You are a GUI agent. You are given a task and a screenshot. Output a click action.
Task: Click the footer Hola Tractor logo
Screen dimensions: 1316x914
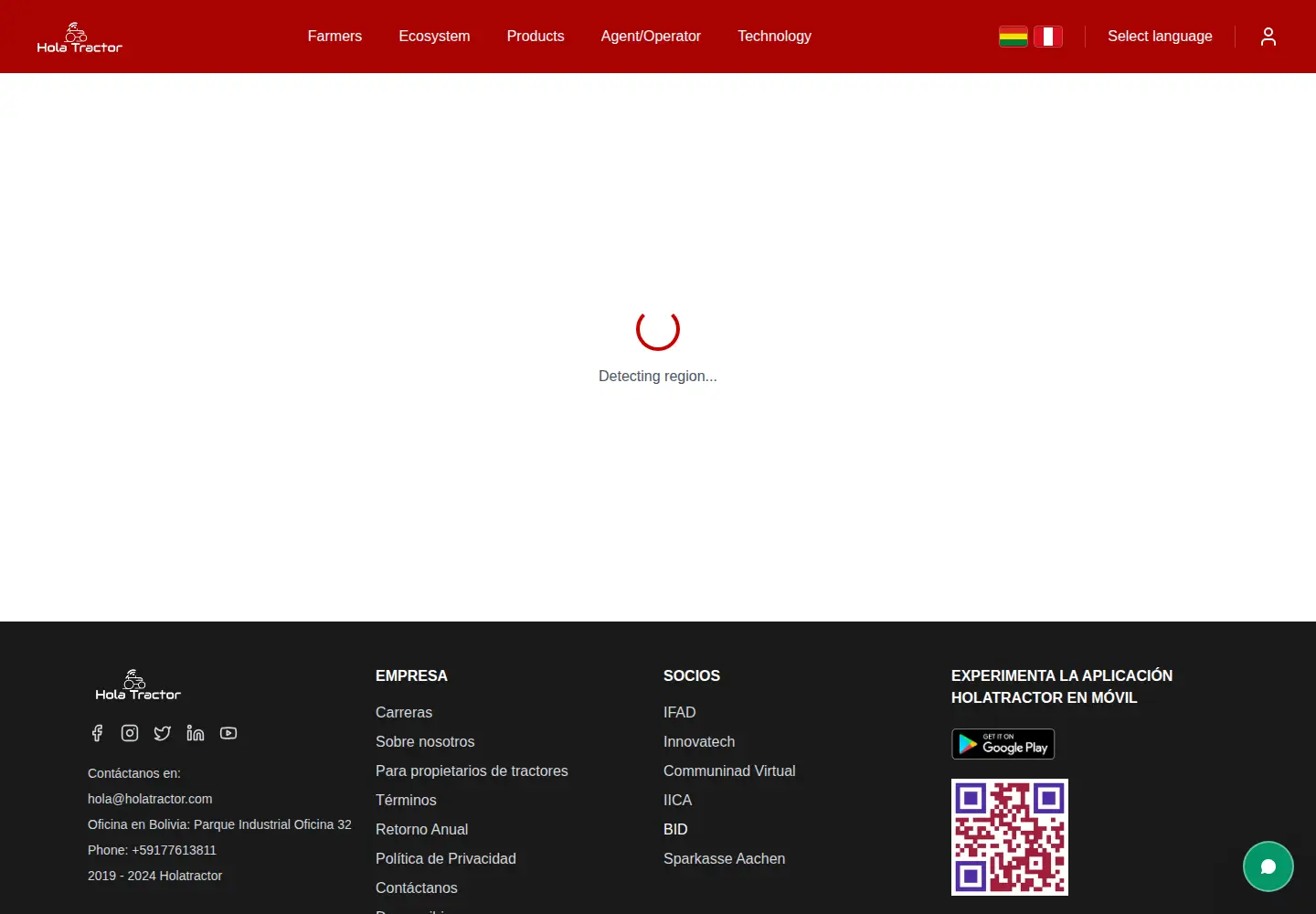click(x=138, y=685)
